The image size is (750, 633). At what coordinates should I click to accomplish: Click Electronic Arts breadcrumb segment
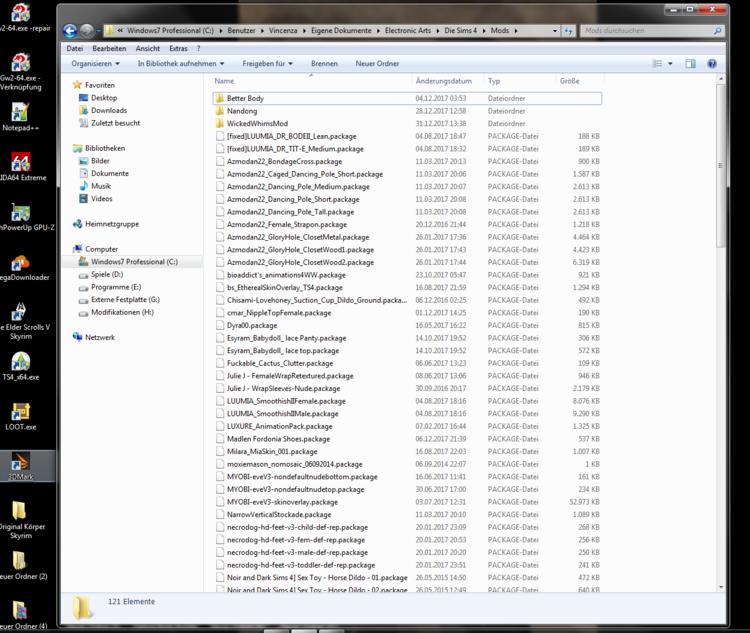click(x=408, y=31)
